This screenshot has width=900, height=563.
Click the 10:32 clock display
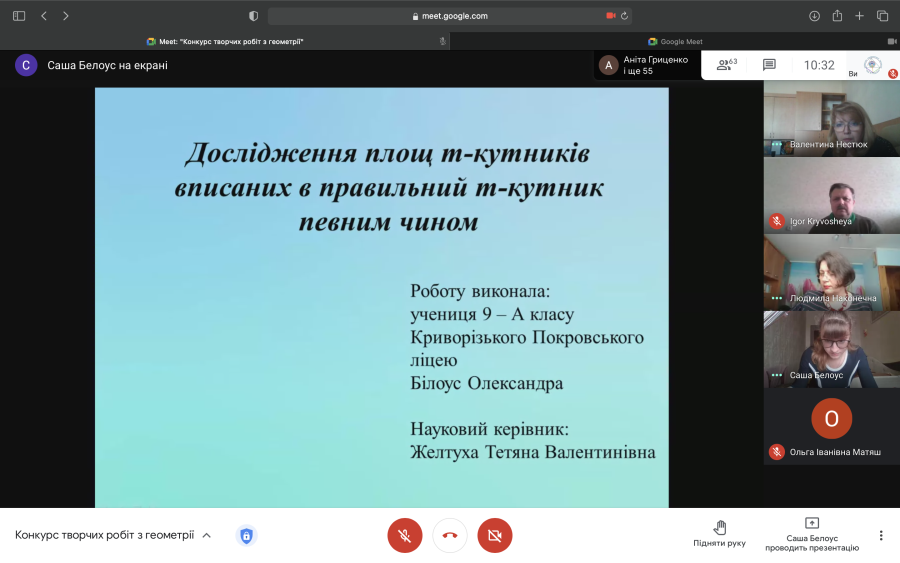pyautogui.click(x=819, y=65)
